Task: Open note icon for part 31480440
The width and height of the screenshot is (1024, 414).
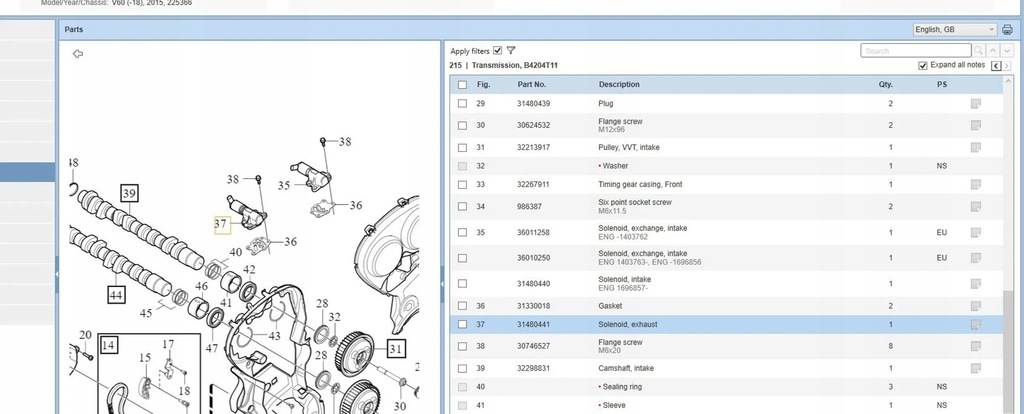Action: pos(976,283)
